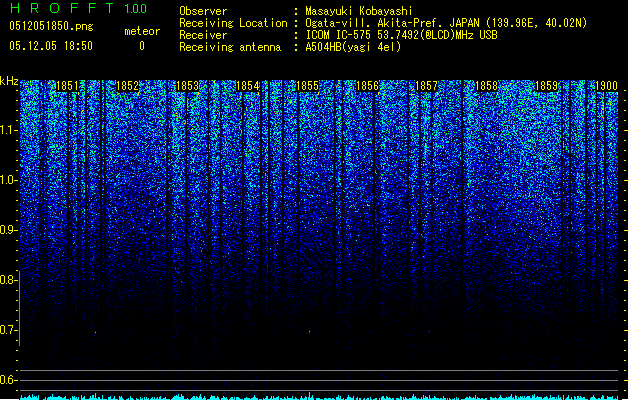Click the 1856 time marker
This screenshot has width=629, height=400.
pyautogui.click(x=367, y=86)
